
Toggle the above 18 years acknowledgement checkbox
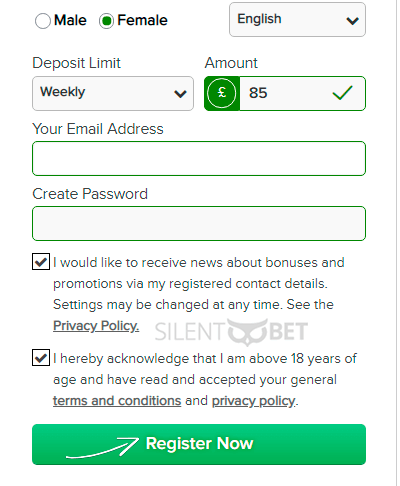(x=41, y=357)
